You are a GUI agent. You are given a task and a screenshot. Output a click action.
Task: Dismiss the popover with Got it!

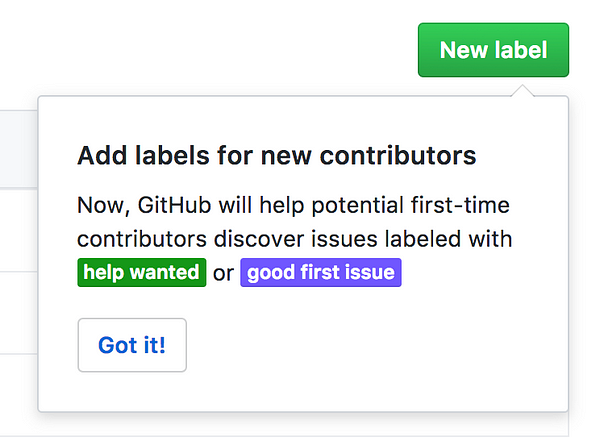(x=132, y=345)
